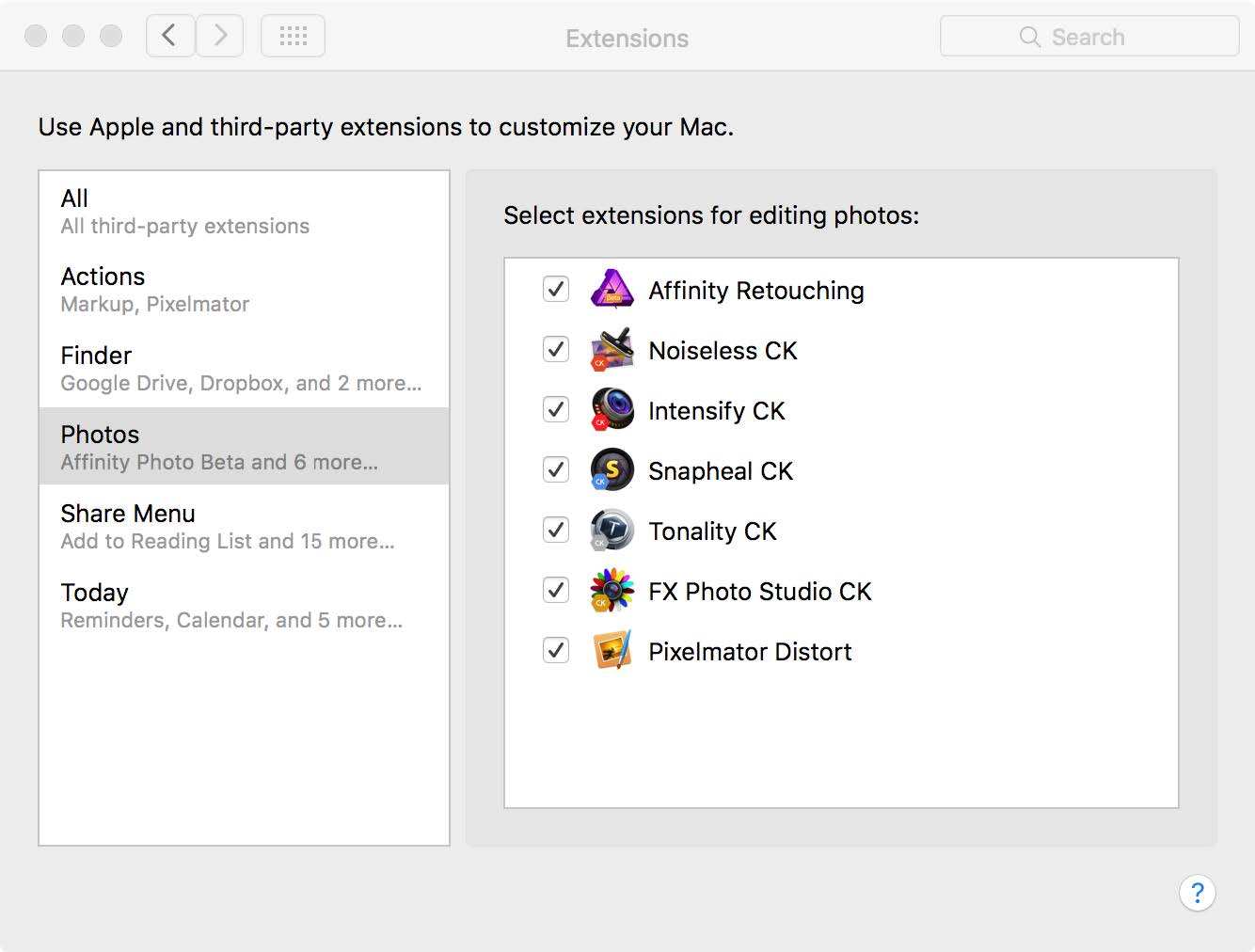Switch to the Finder extensions category
This screenshot has width=1255, height=952.
tap(243, 368)
